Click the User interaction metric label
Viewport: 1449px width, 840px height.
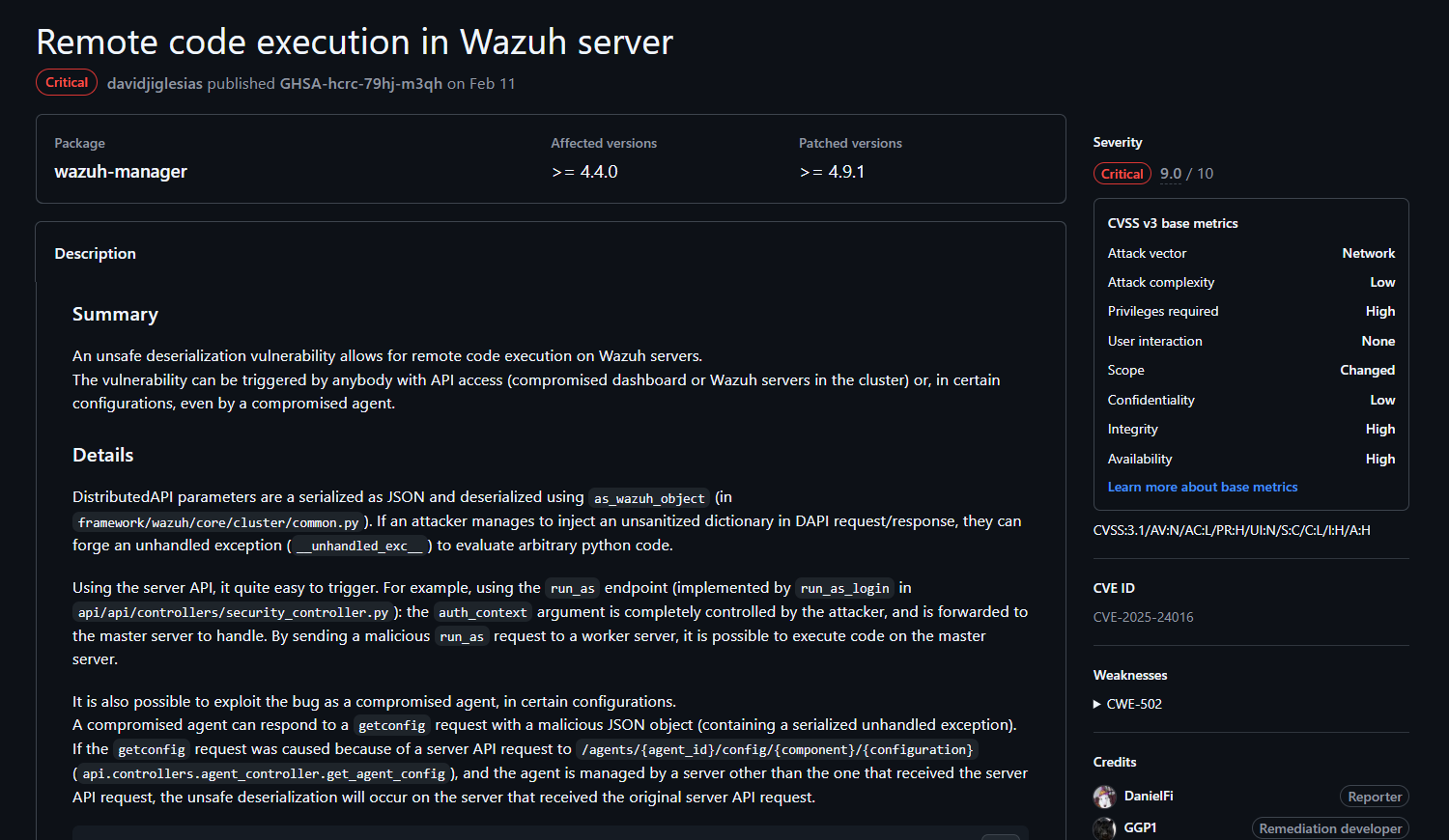pyautogui.click(x=1155, y=341)
